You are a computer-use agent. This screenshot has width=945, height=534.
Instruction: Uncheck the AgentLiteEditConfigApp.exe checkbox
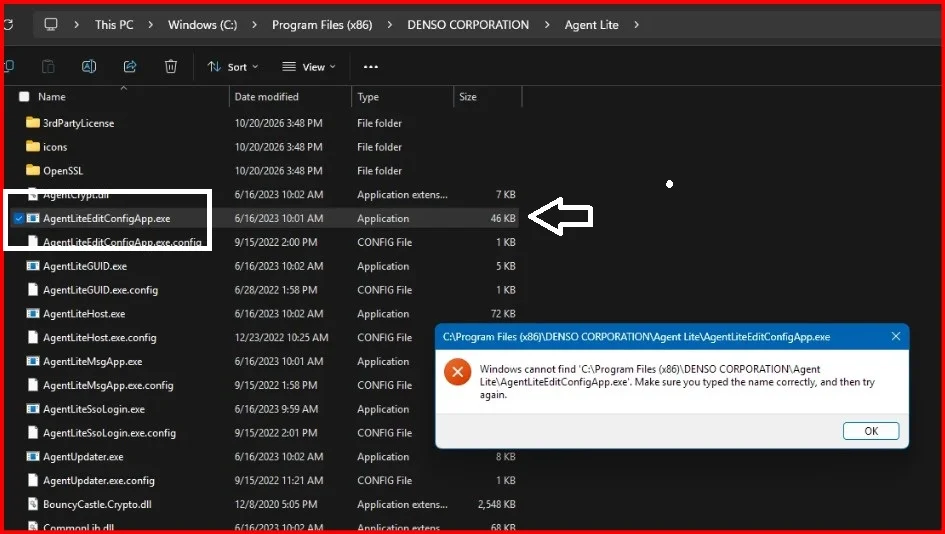click(19, 218)
